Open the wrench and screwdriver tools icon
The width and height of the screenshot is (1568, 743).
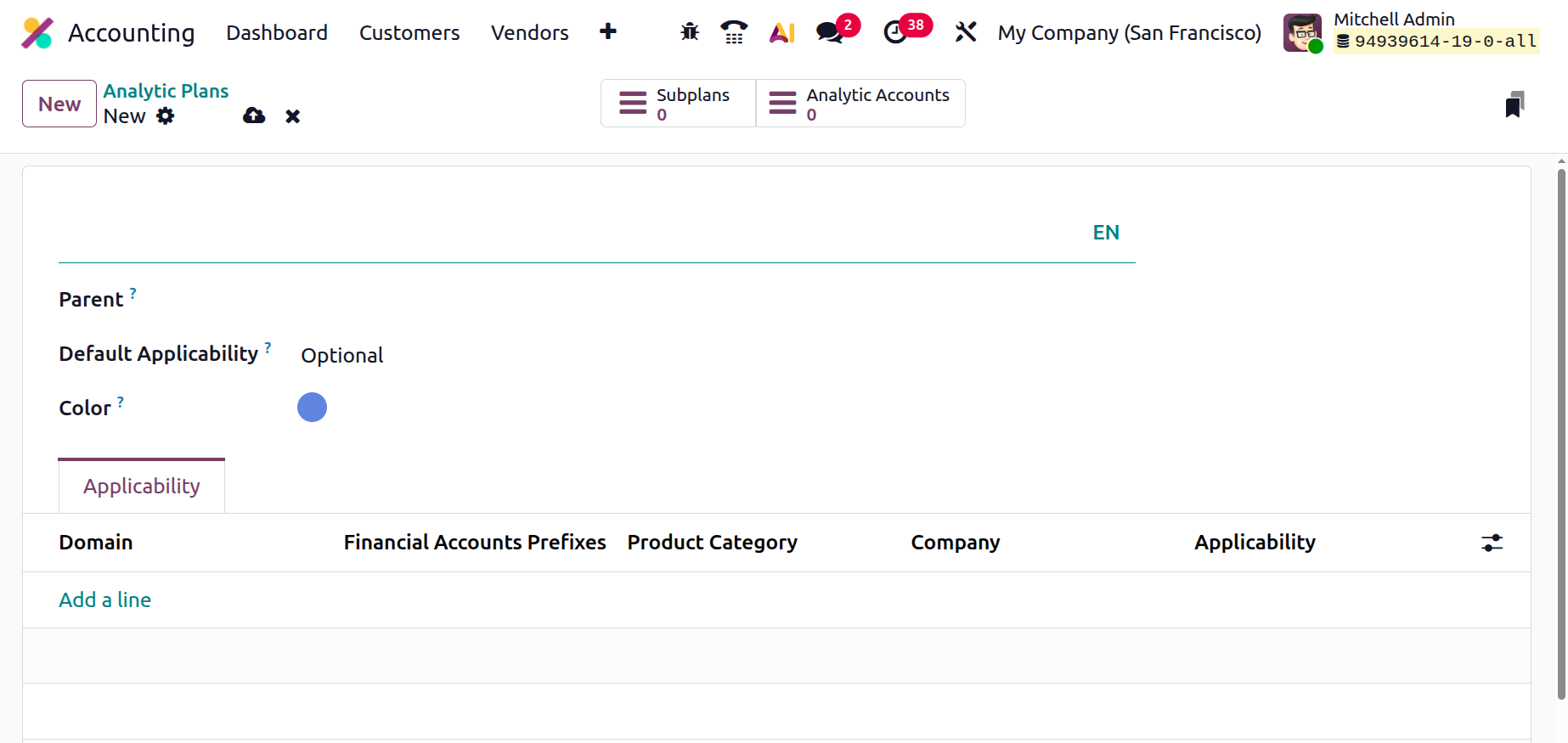click(965, 32)
